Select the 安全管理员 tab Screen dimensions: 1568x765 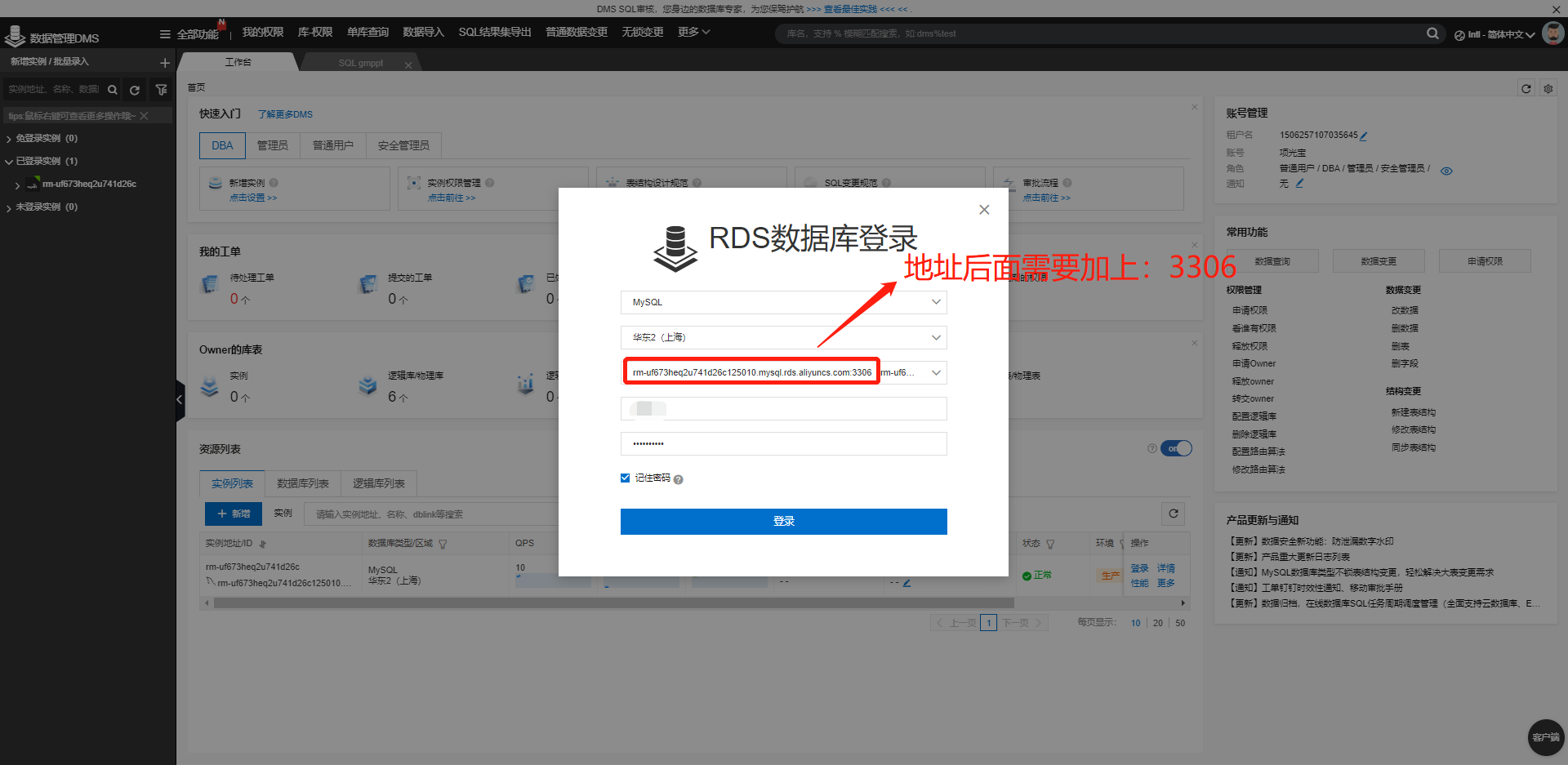point(403,145)
